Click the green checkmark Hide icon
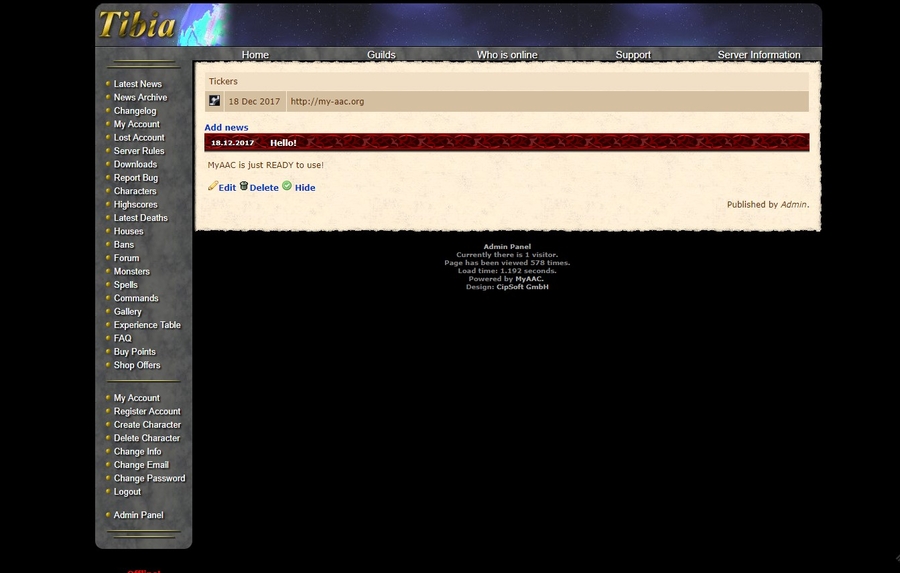The image size is (900, 573). pyautogui.click(x=287, y=186)
